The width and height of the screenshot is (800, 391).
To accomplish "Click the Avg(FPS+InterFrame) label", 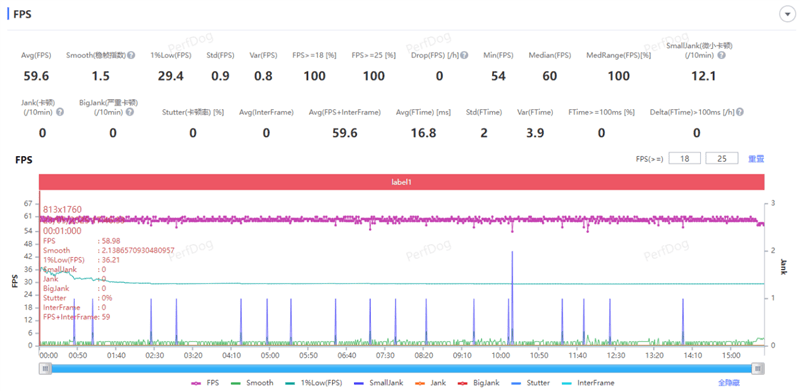I will [345, 112].
